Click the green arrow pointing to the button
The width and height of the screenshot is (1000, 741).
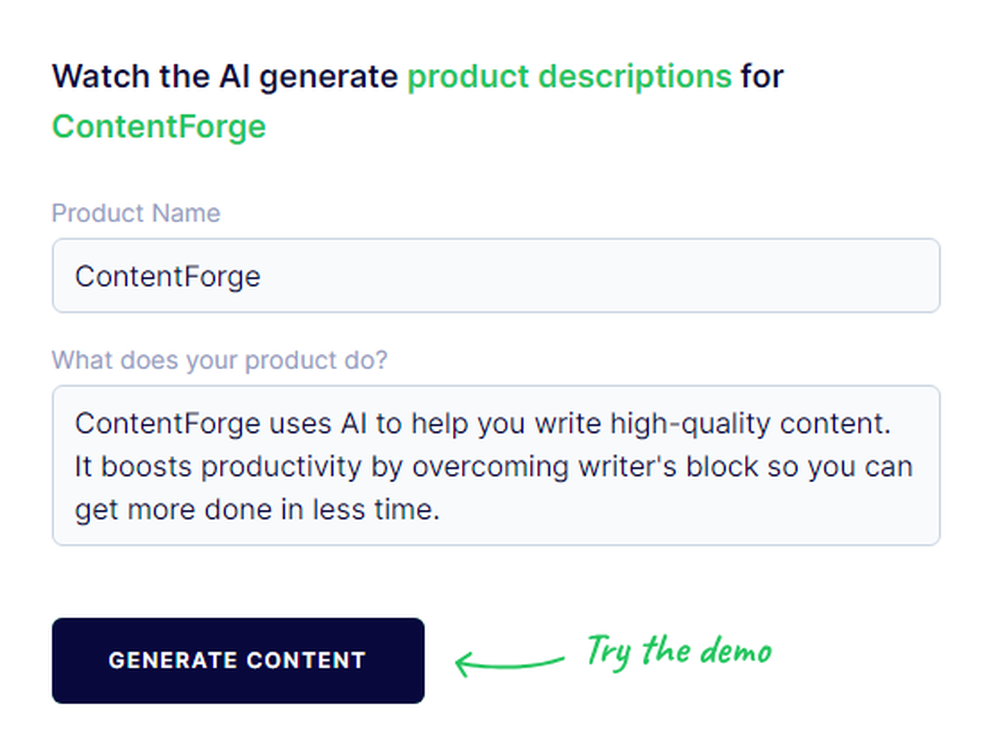pos(508,661)
